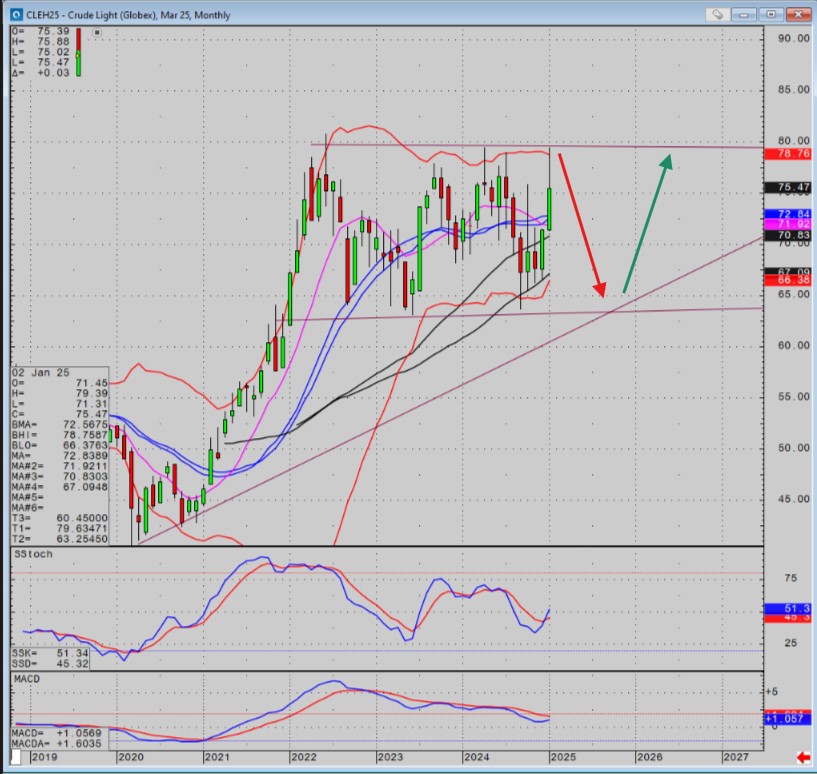Select the red downward arrow annotation
The width and height of the screenshot is (817, 774).
(580, 225)
